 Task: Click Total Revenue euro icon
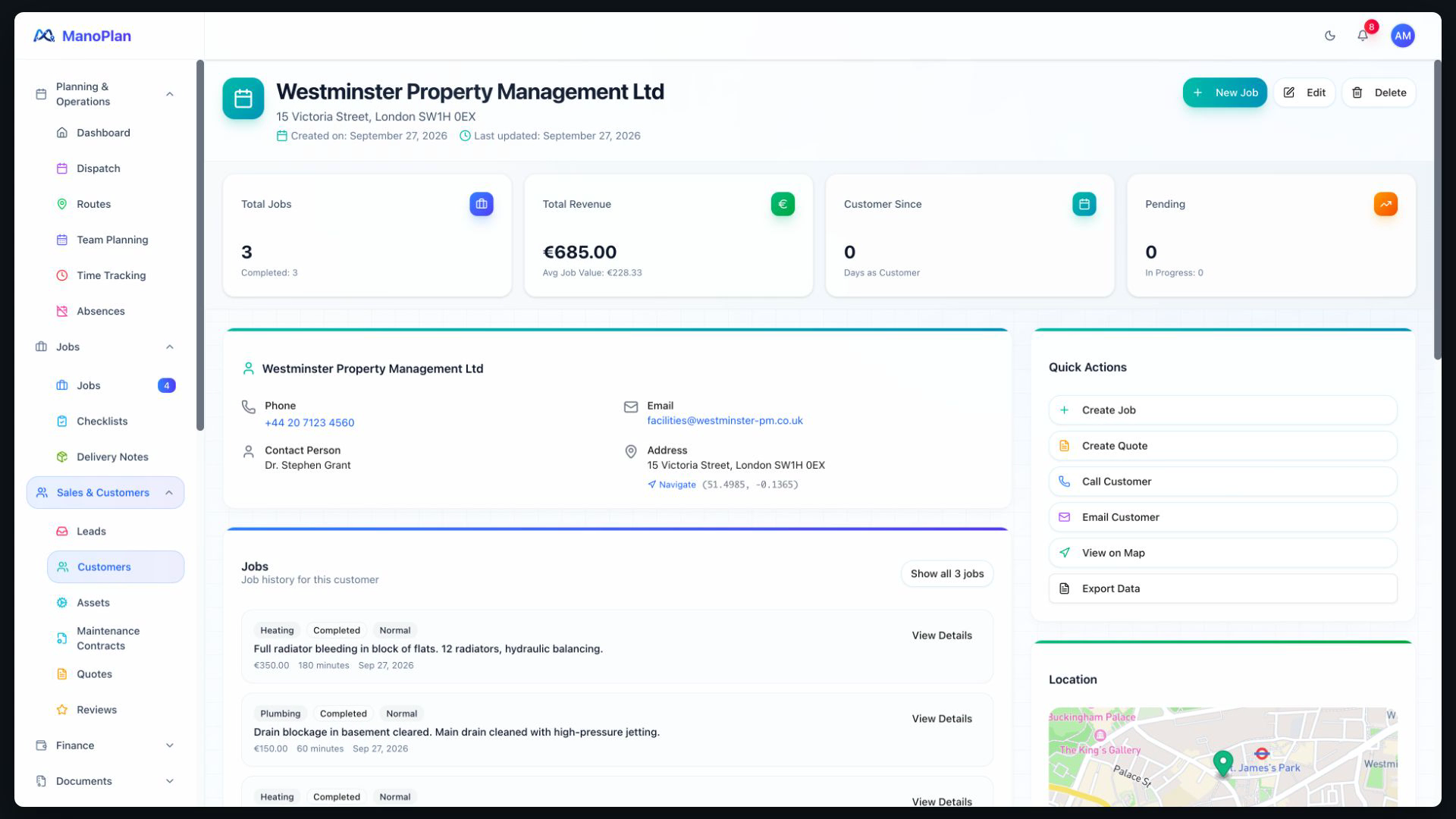click(x=783, y=204)
